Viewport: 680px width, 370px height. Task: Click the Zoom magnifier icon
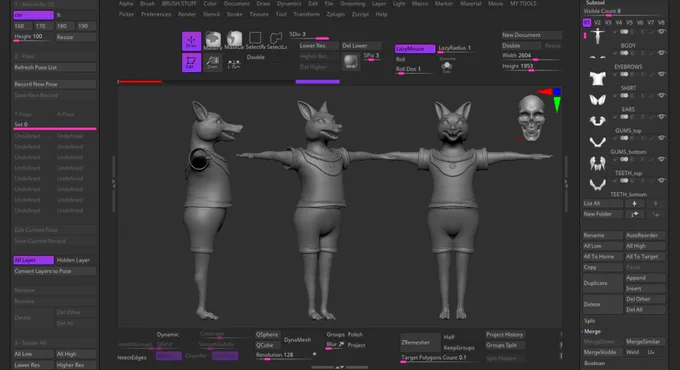[212, 62]
